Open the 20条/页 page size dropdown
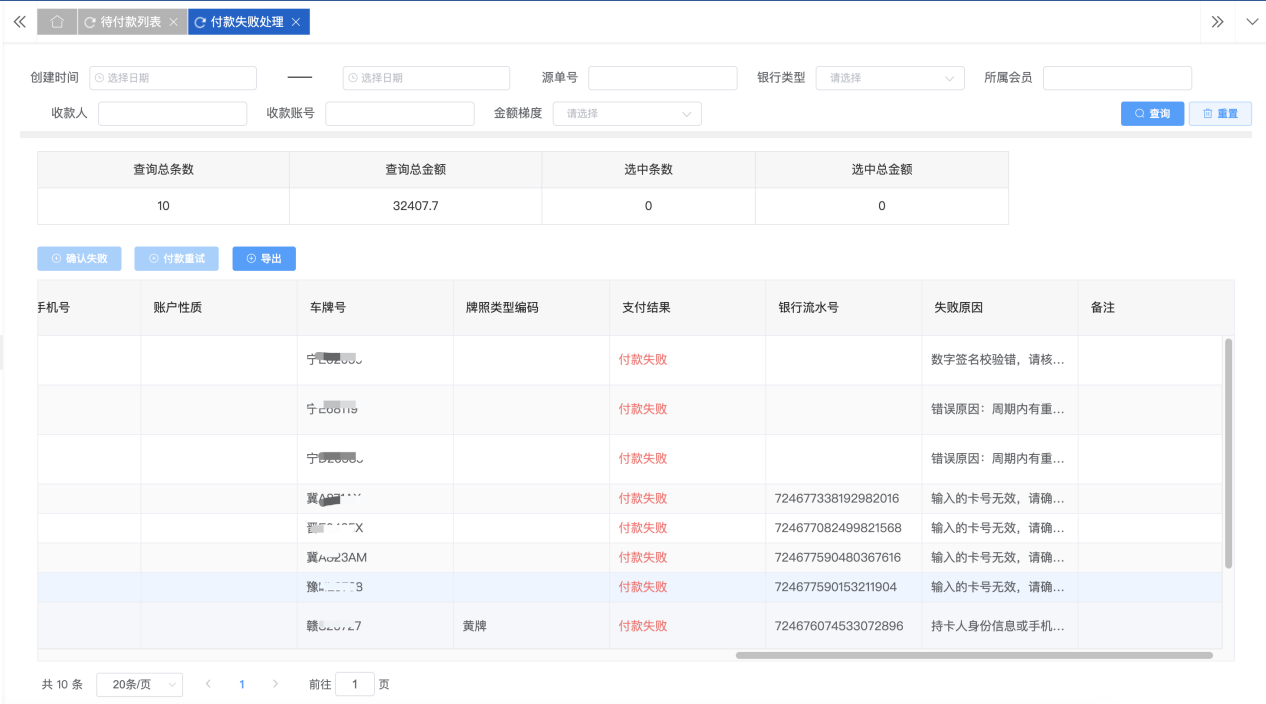This screenshot has width=1266, height=704. tap(140, 685)
